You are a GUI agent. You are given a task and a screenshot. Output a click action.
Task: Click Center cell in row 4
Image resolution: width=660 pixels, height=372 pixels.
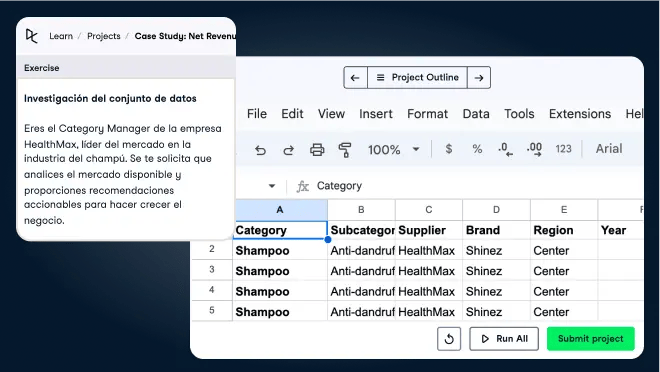point(564,292)
